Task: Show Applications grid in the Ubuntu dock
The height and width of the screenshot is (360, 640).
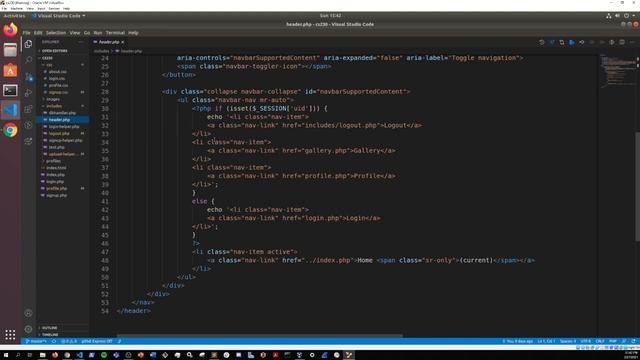Action: pyautogui.click(x=10, y=335)
